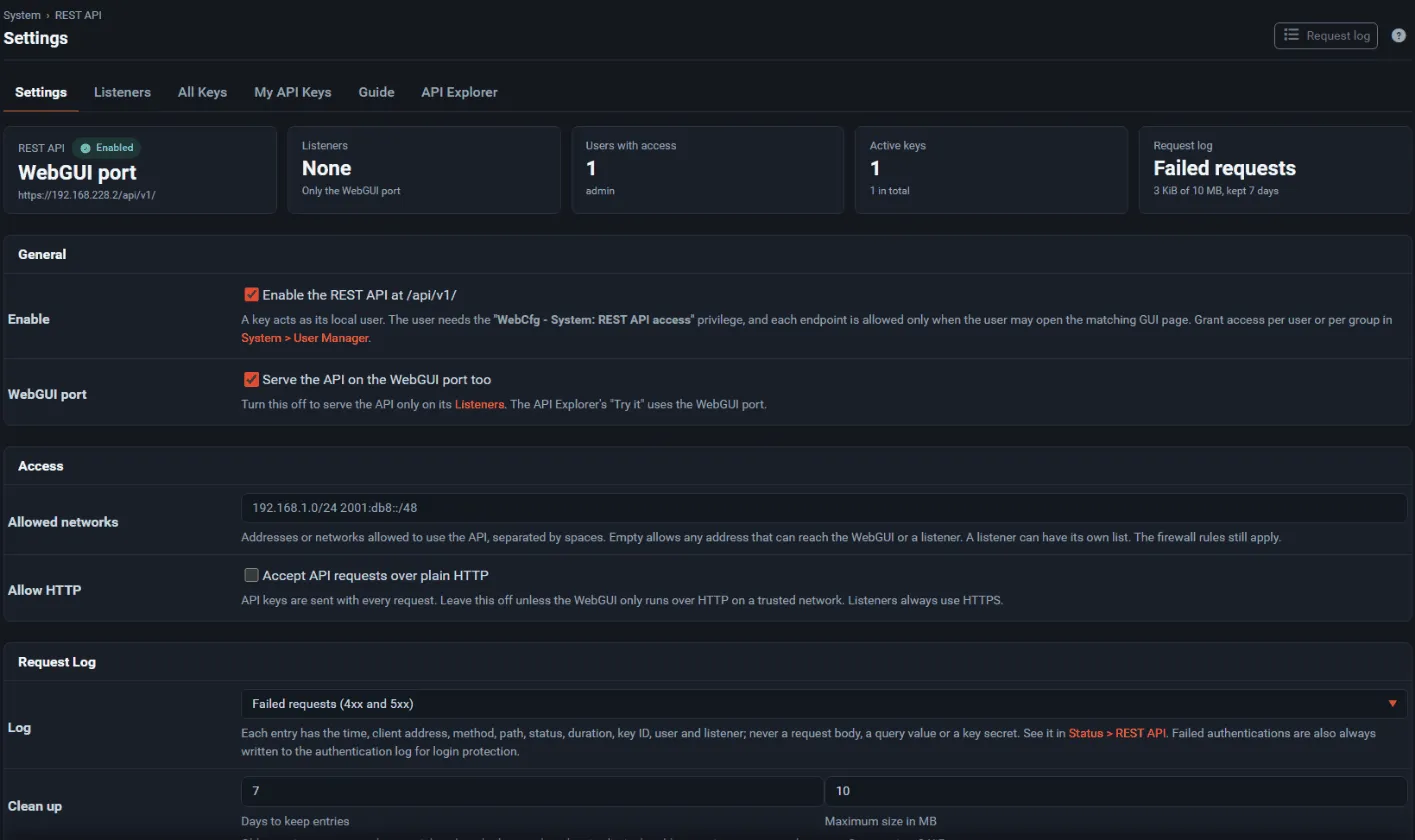This screenshot has width=1415, height=840.
Task: Click the Maximum size in MB field
Action: (1116, 791)
